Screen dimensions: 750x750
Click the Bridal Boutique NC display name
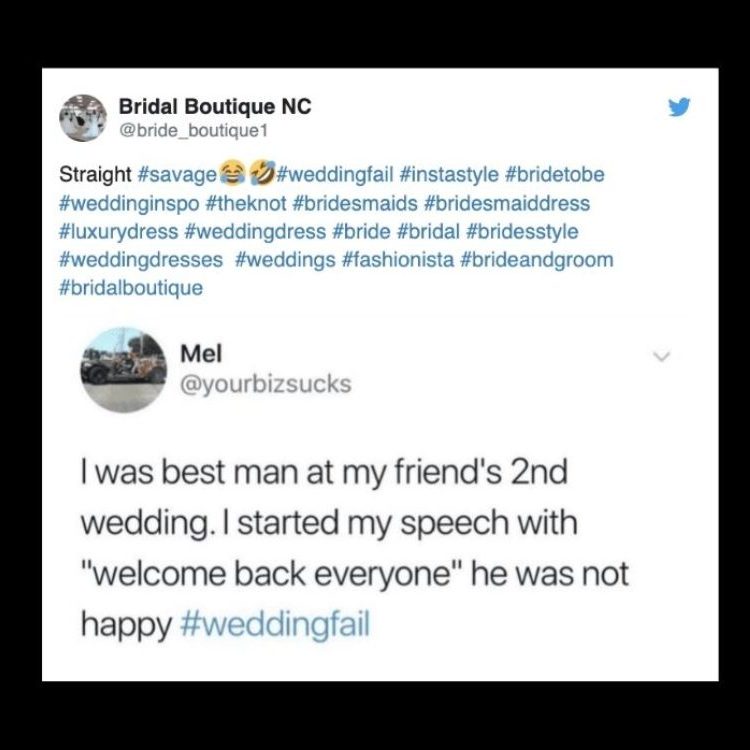215,106
